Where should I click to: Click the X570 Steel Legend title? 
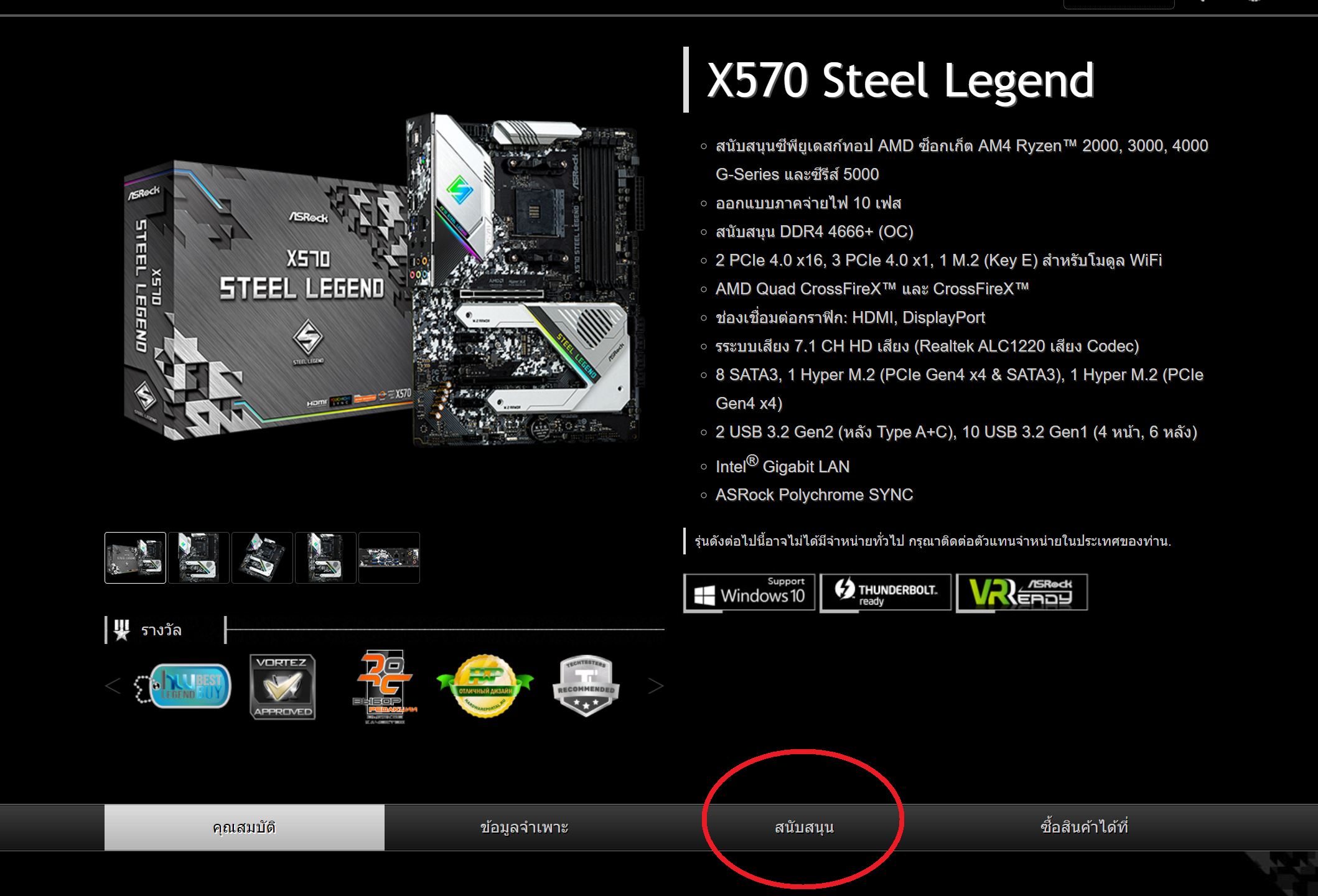pyautogui.click(x=900, y=80)
